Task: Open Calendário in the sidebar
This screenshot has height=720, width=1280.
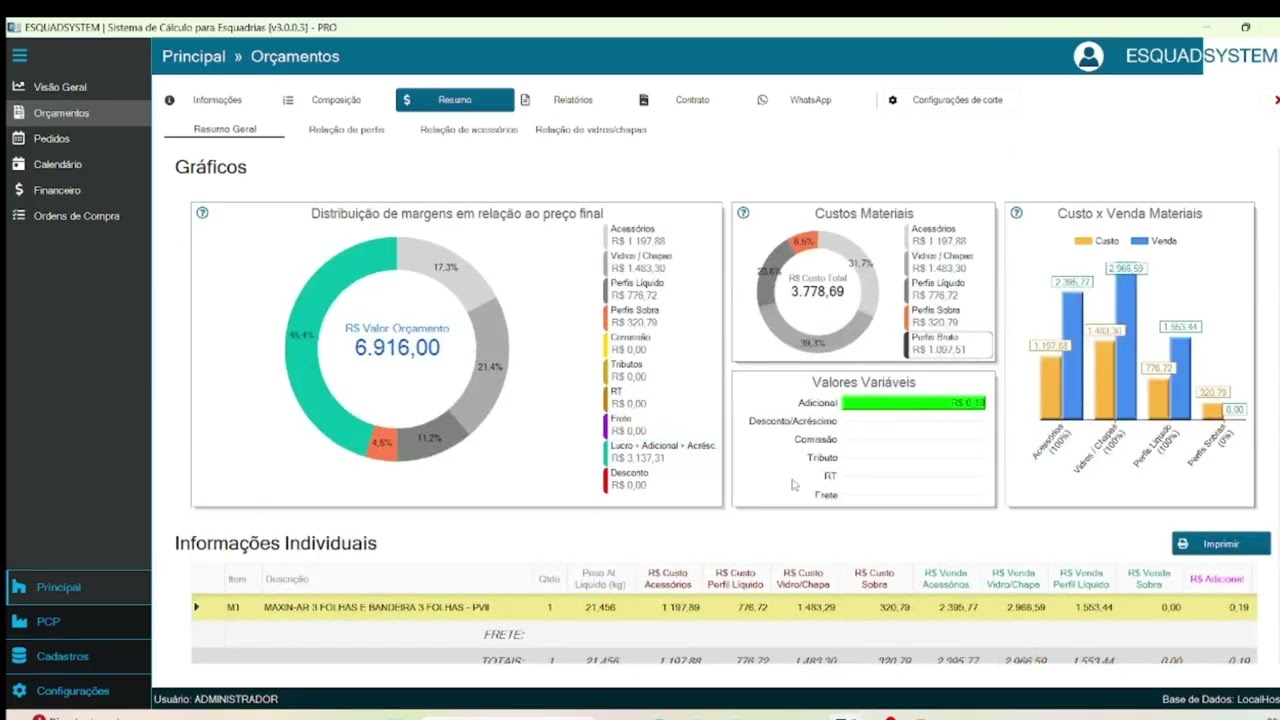Action: click(58, 164)
